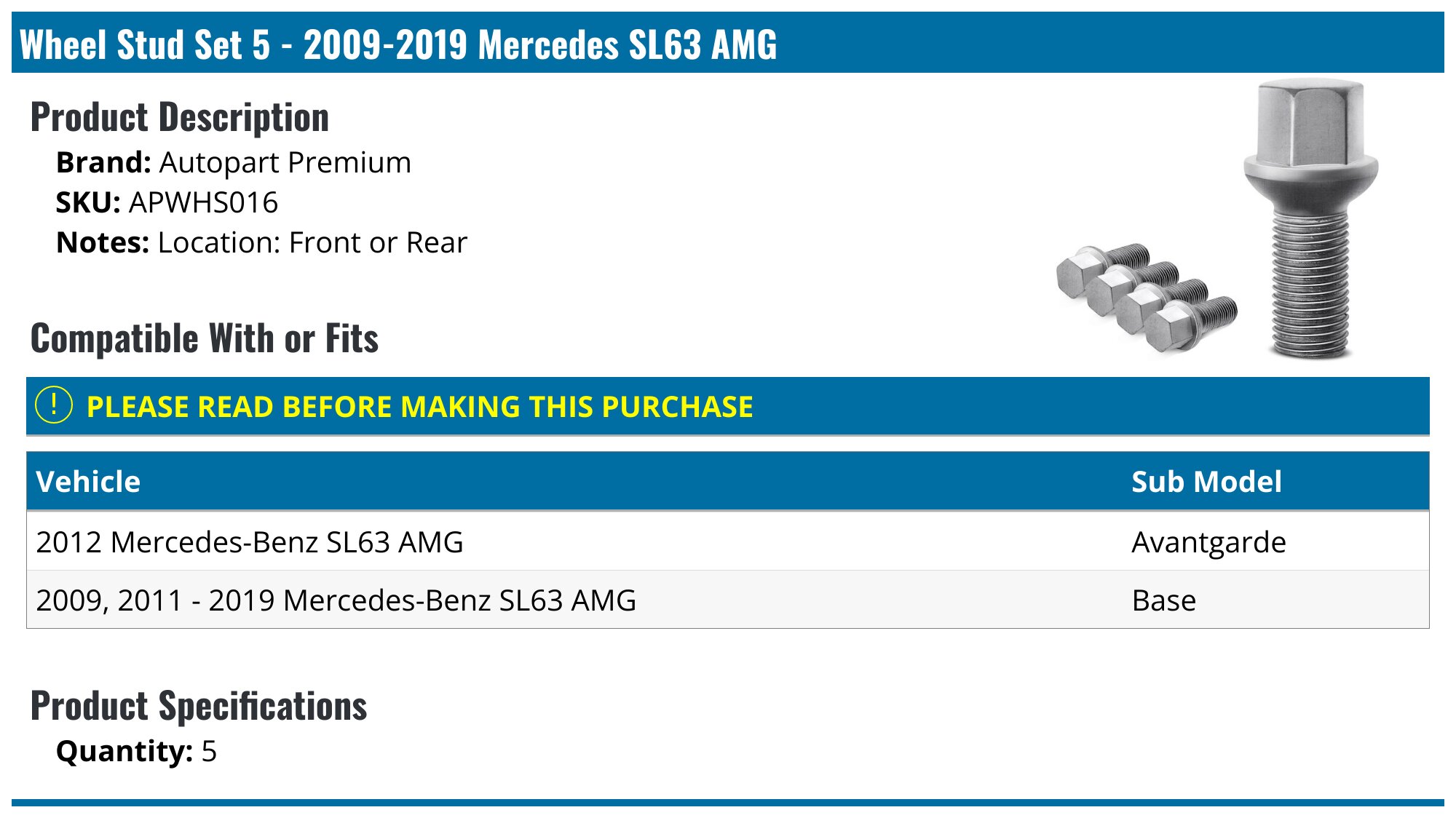Viewport: 1456px width, 818px height.
Task: Click the 'Location: Front or Rear' note
Action: coord(312,243)
